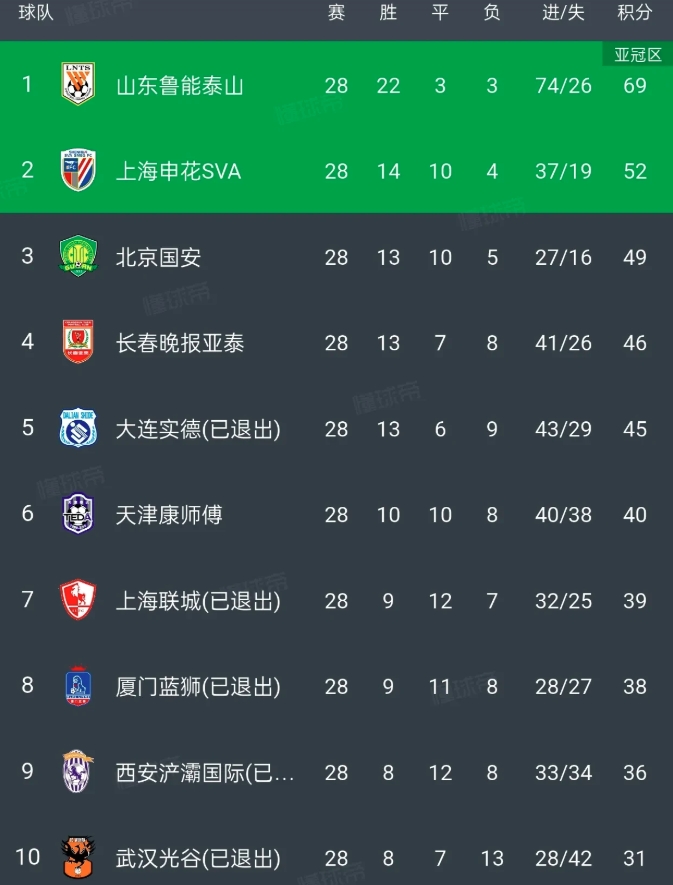Screen dimensions: 673x885
Task: Click the 进/失 goals column header
Action: (x=563, y=13)
